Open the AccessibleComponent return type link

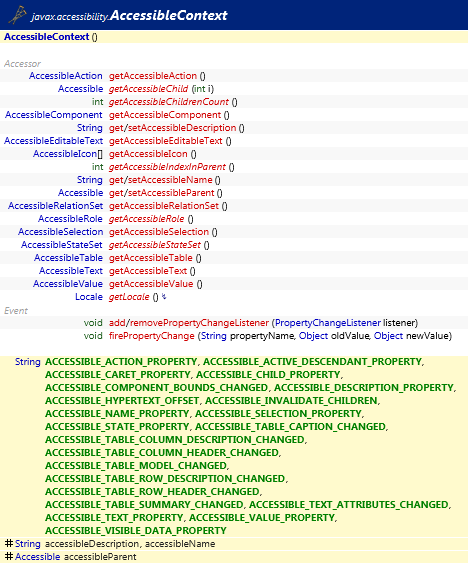(x=54, y=115)
